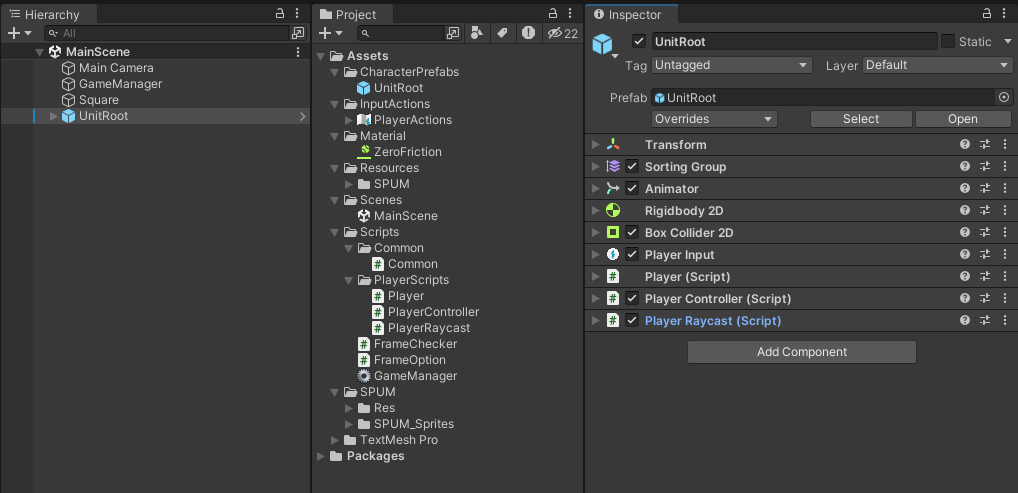
Task: Click the Add Component button
Action: point(801,352)
